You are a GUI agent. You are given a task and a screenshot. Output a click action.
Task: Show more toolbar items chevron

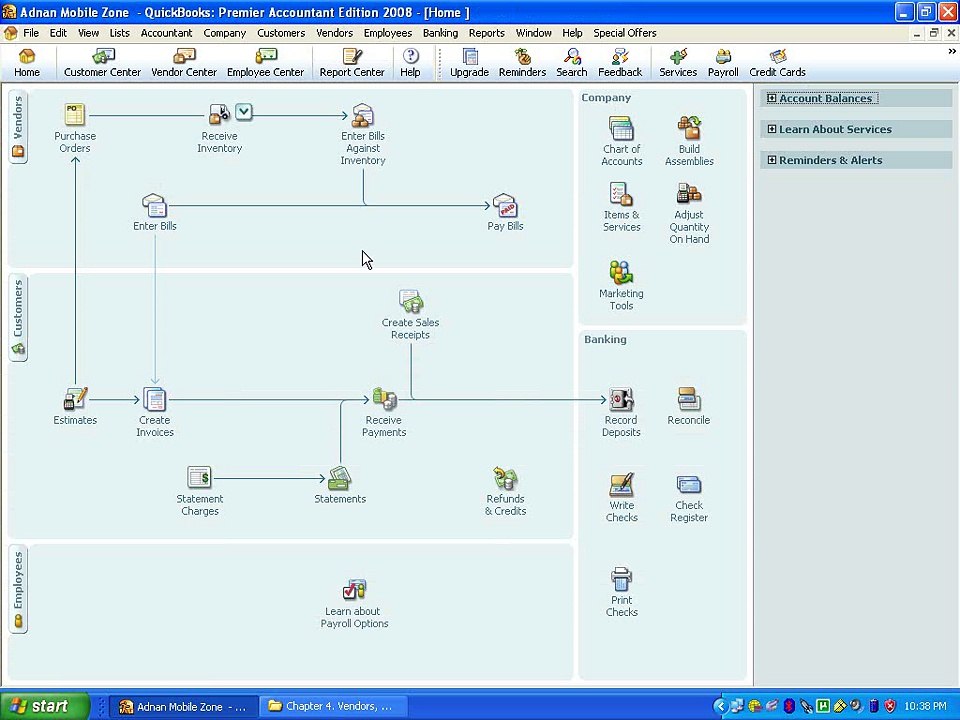(x=951, y=52)
